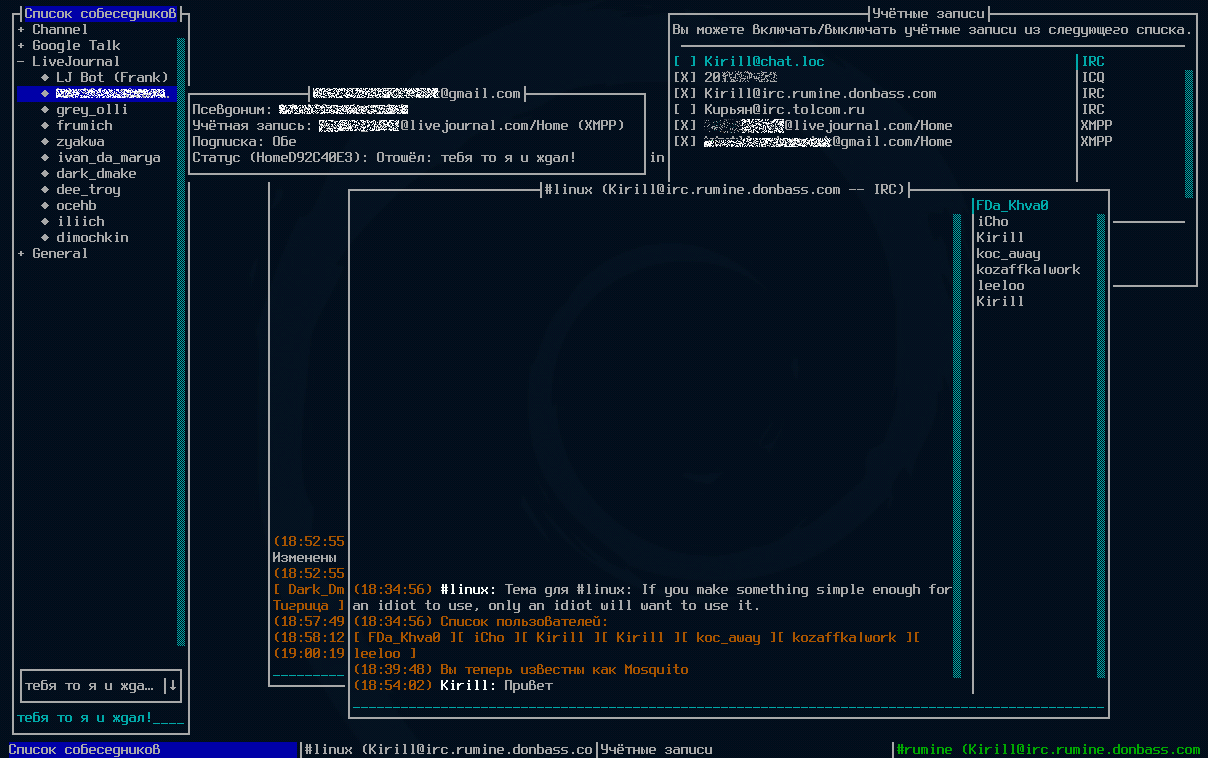Click the status diamond next to dark_dmake

[45, 173]
